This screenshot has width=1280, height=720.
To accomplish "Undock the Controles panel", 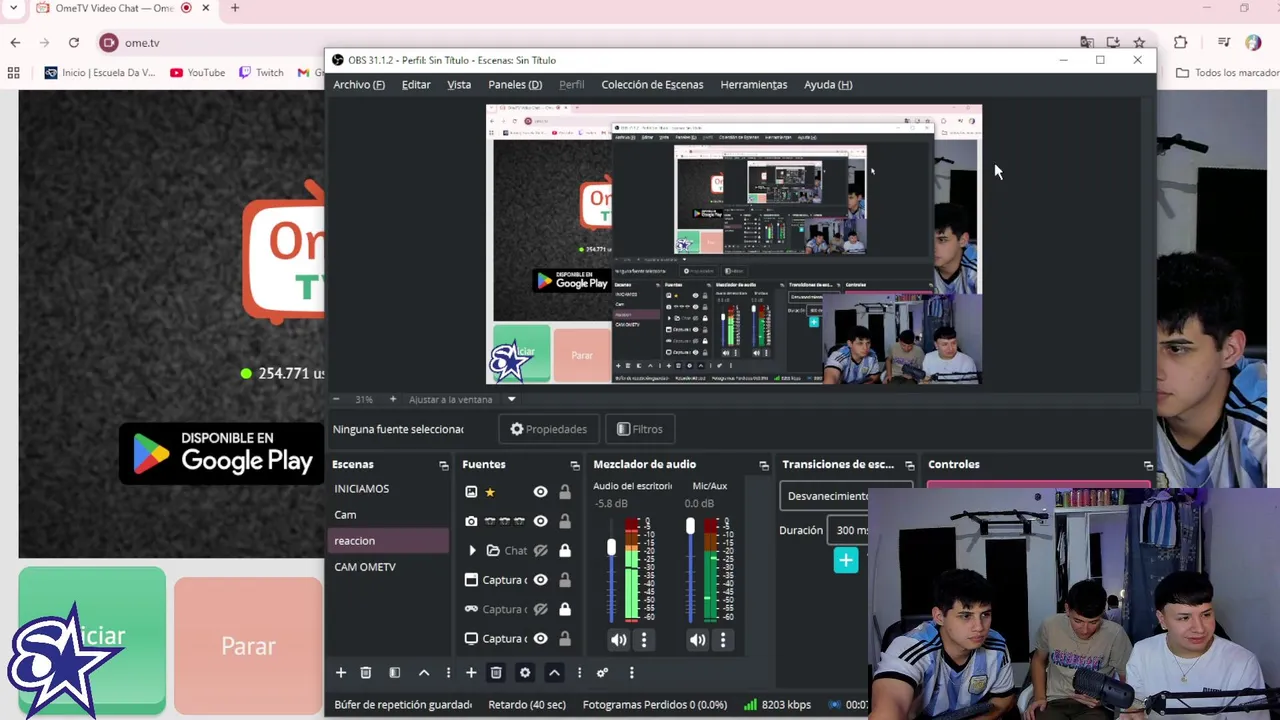I will 1148,465.
